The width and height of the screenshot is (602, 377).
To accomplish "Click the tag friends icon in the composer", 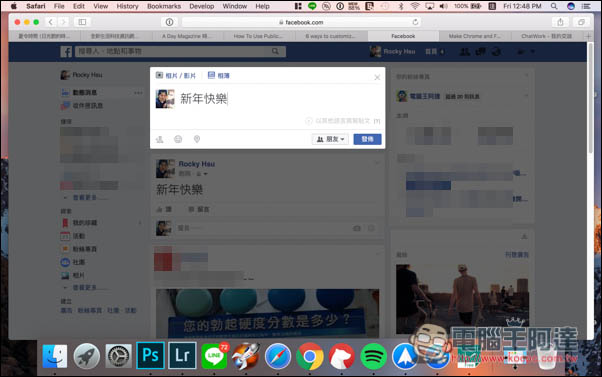I will (x=160, y=139).
